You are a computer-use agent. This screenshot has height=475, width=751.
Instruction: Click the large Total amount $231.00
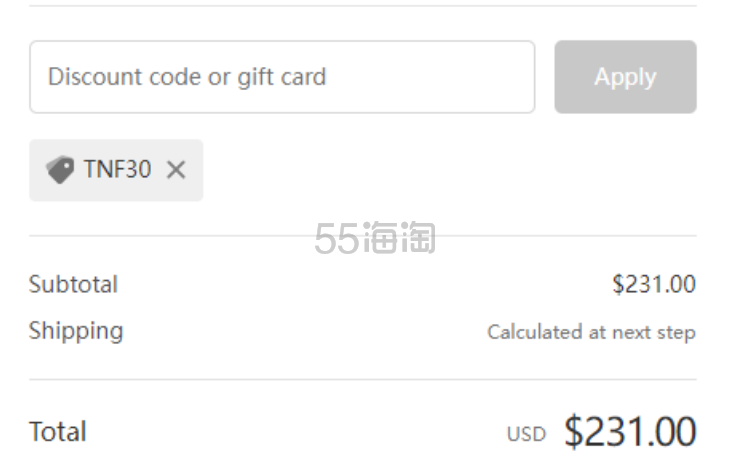[630, 432]
